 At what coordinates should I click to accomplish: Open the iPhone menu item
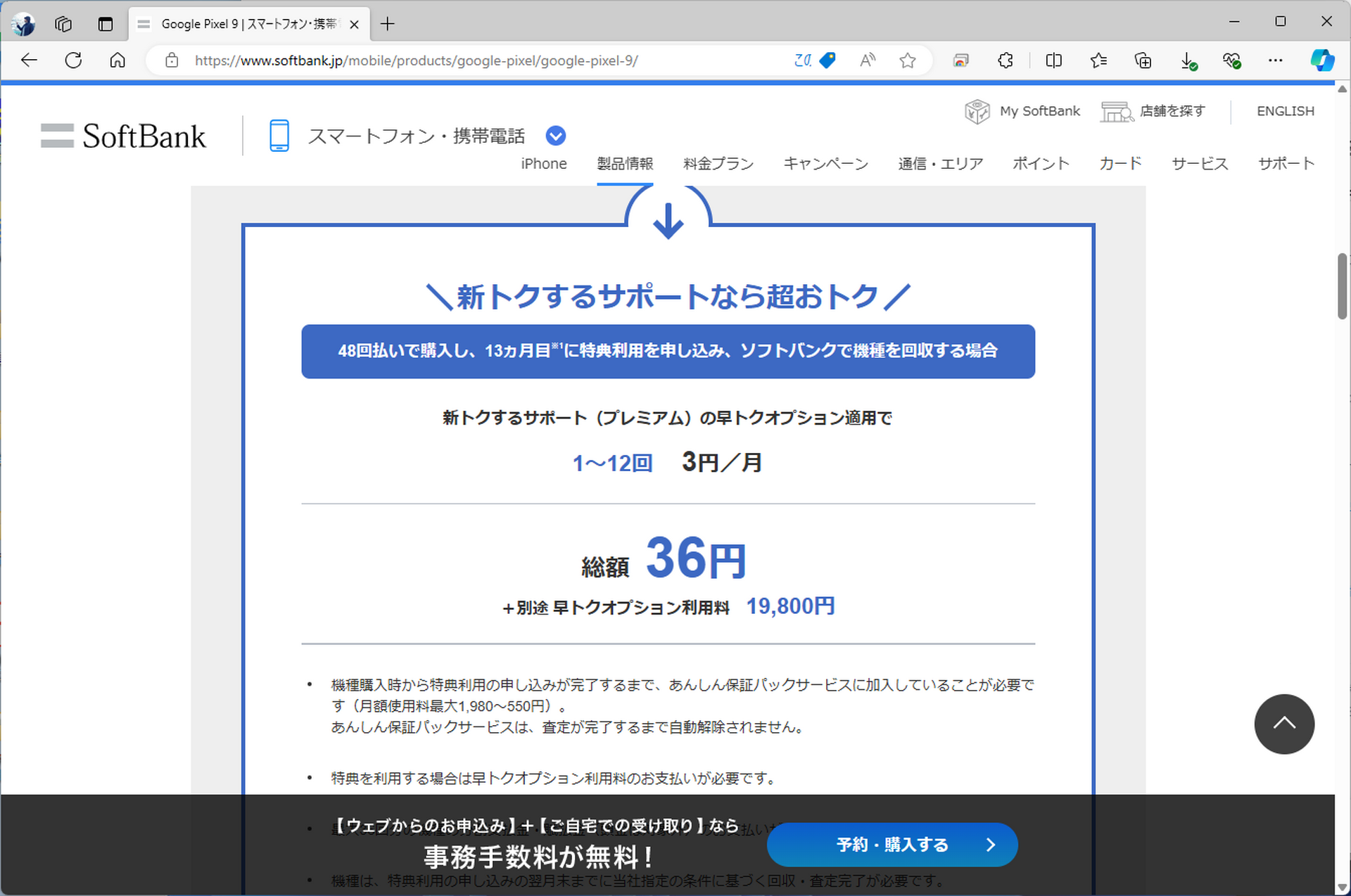click(x=544, y=164)
